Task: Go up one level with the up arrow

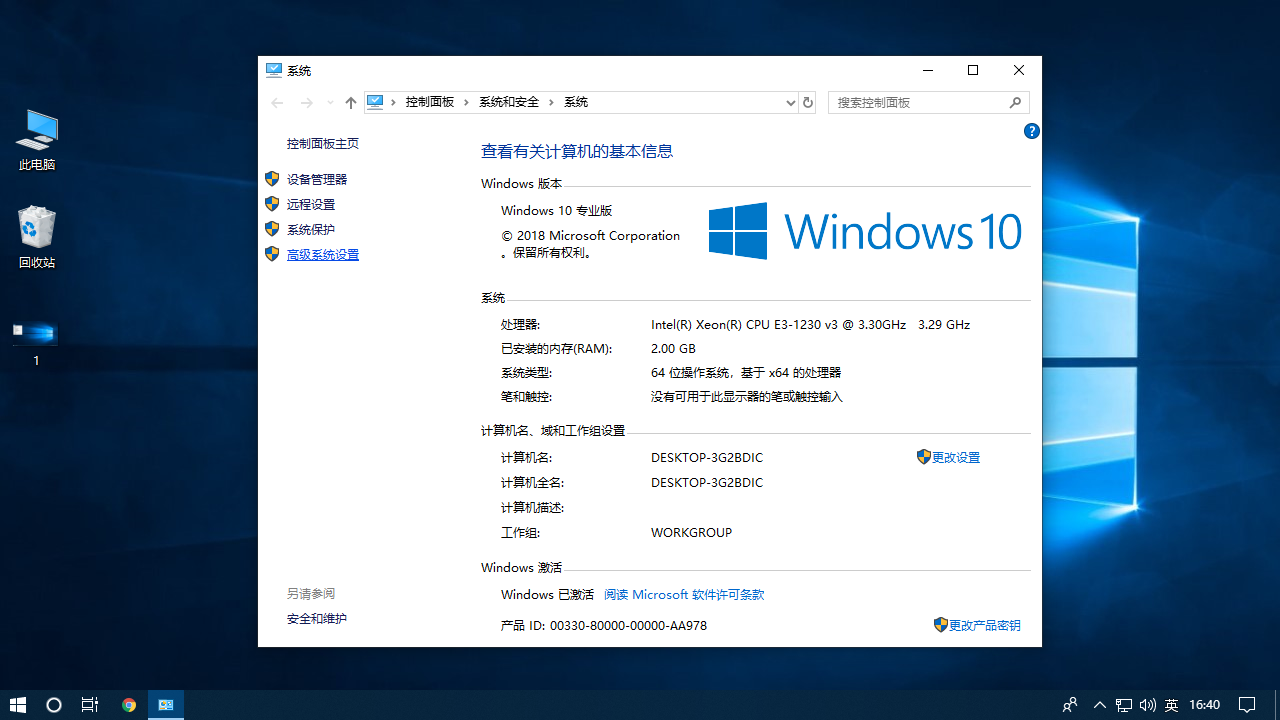Action: [351, 102]
